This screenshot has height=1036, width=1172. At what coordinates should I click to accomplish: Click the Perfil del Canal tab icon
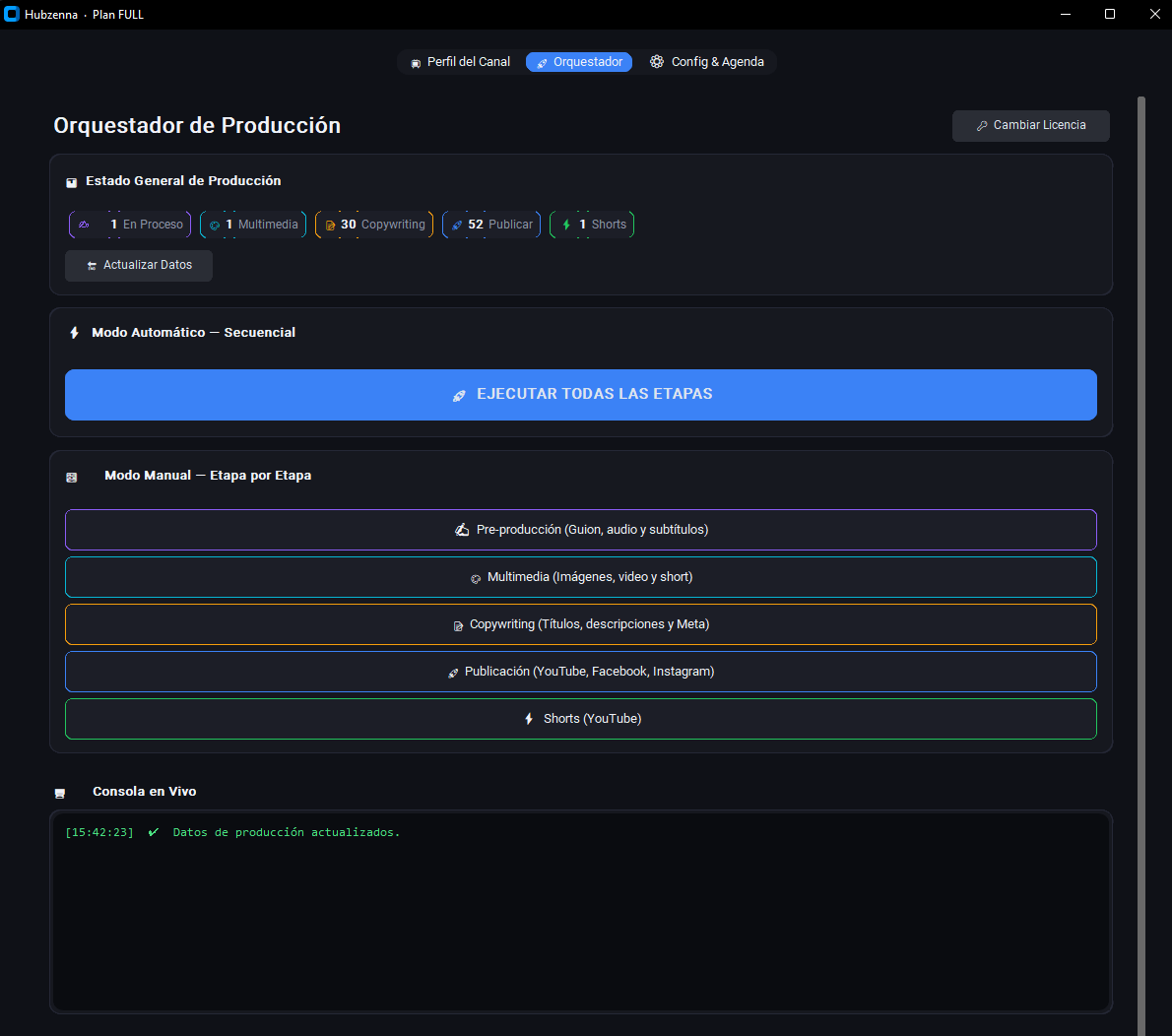pyautogui.click(x=416, y=64)
